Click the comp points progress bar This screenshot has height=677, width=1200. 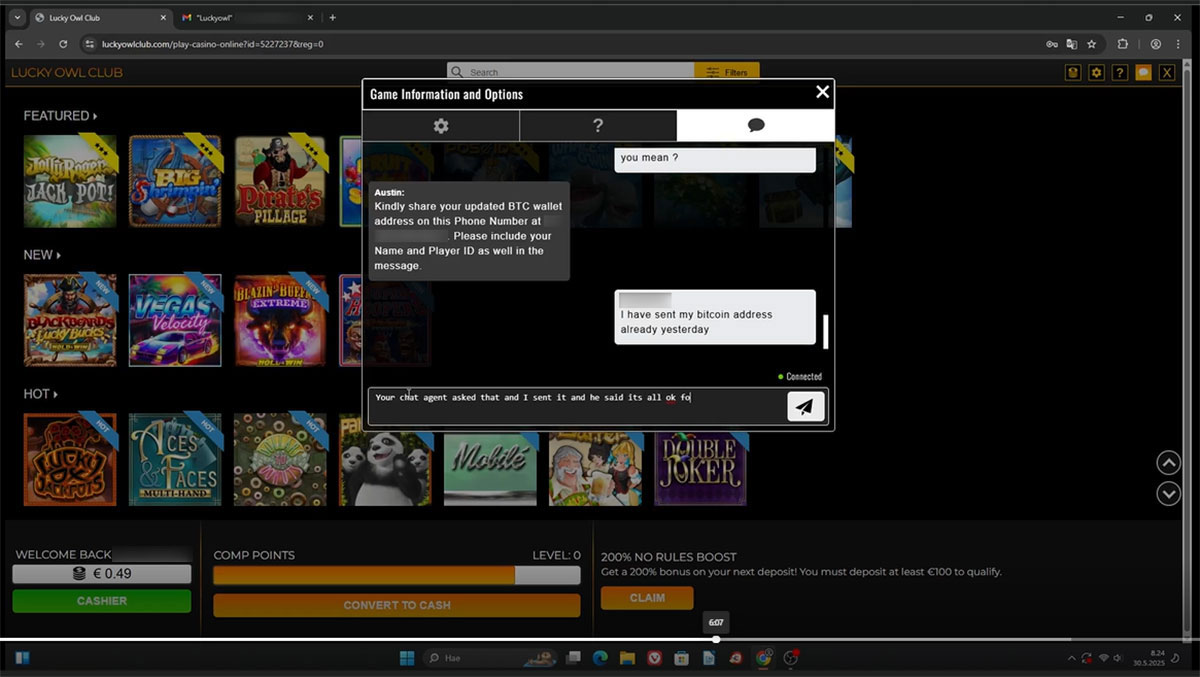(x=397, y=575)
